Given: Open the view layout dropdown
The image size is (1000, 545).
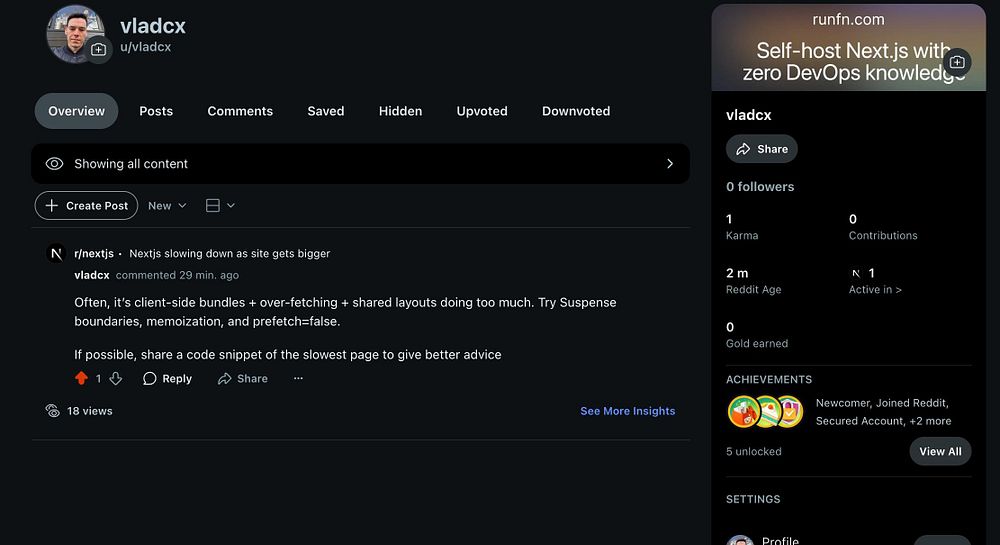Looking at the screenshot, I should click(220, 206).
